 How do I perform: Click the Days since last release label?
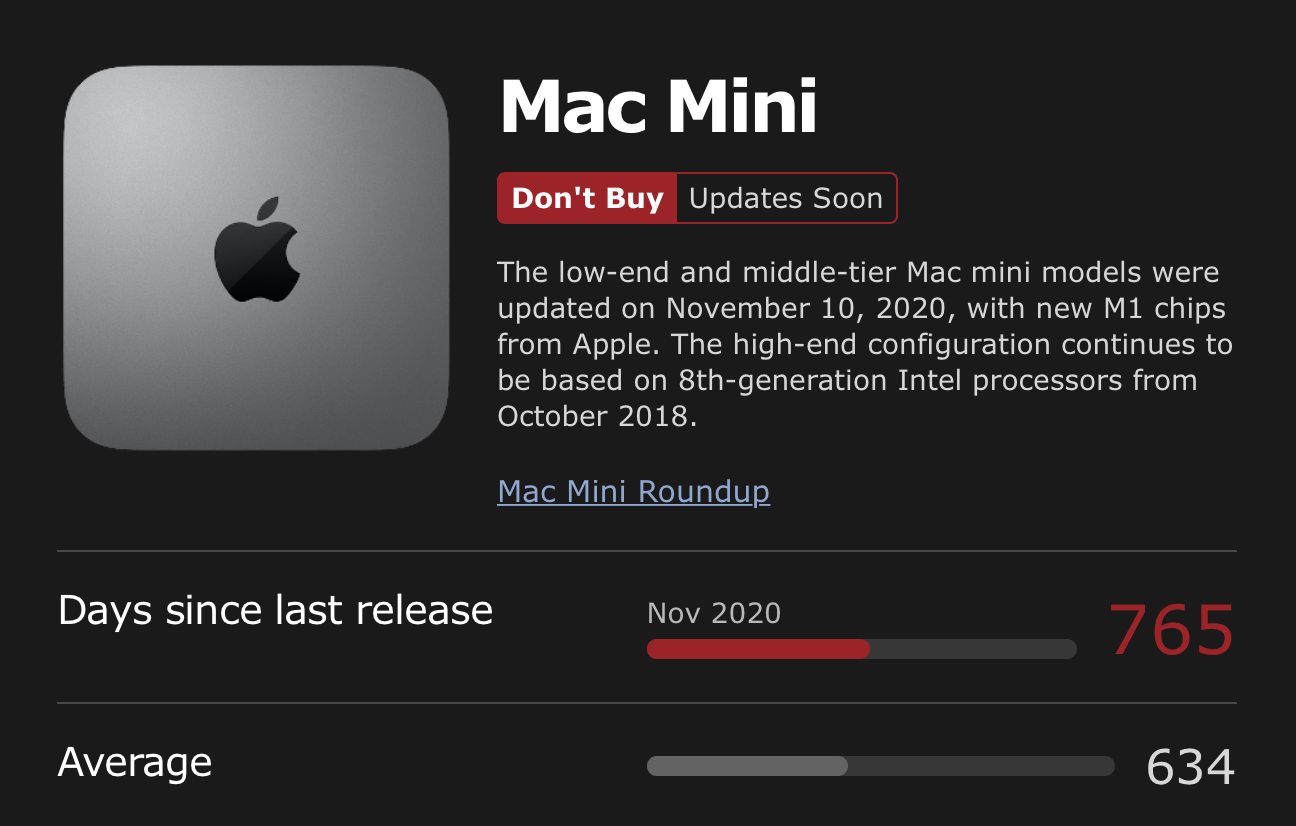point(275,610)
